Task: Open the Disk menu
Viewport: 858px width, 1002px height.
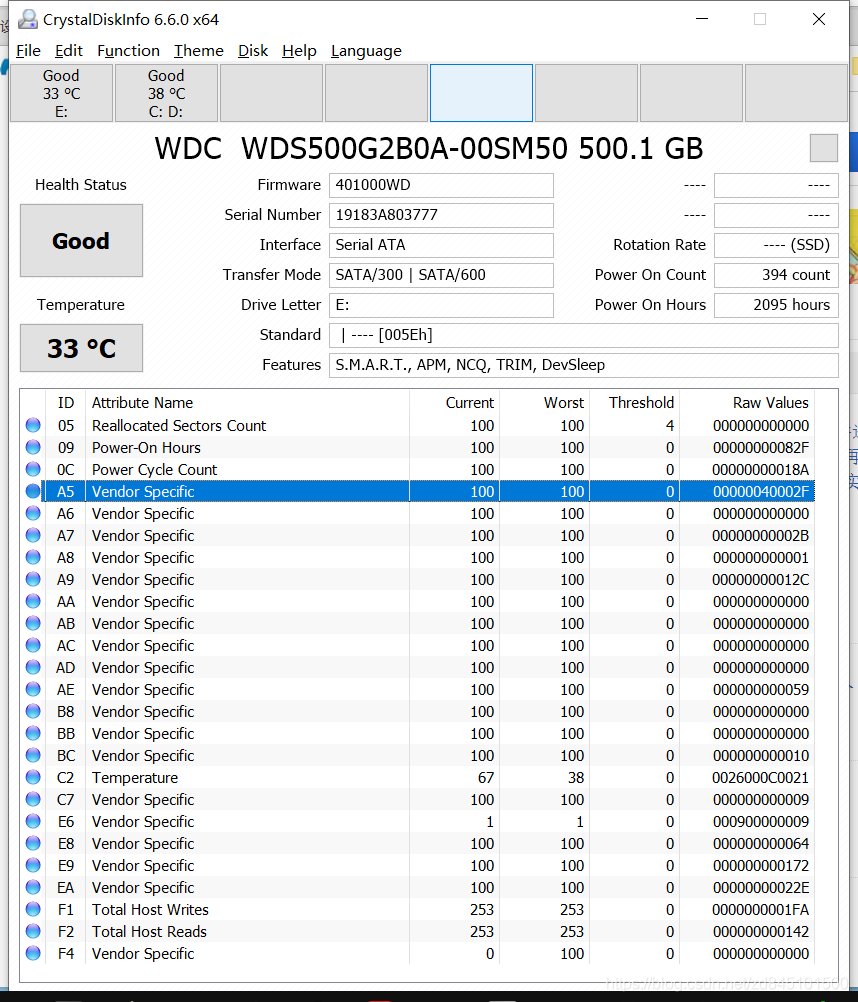Action: [253, 50]
